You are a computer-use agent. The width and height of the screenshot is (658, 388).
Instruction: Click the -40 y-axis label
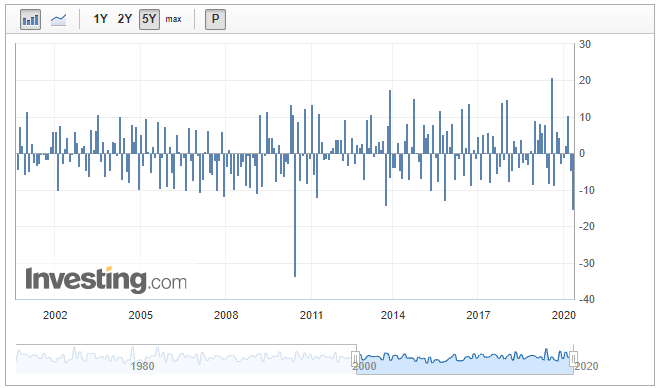pos(587,299)
